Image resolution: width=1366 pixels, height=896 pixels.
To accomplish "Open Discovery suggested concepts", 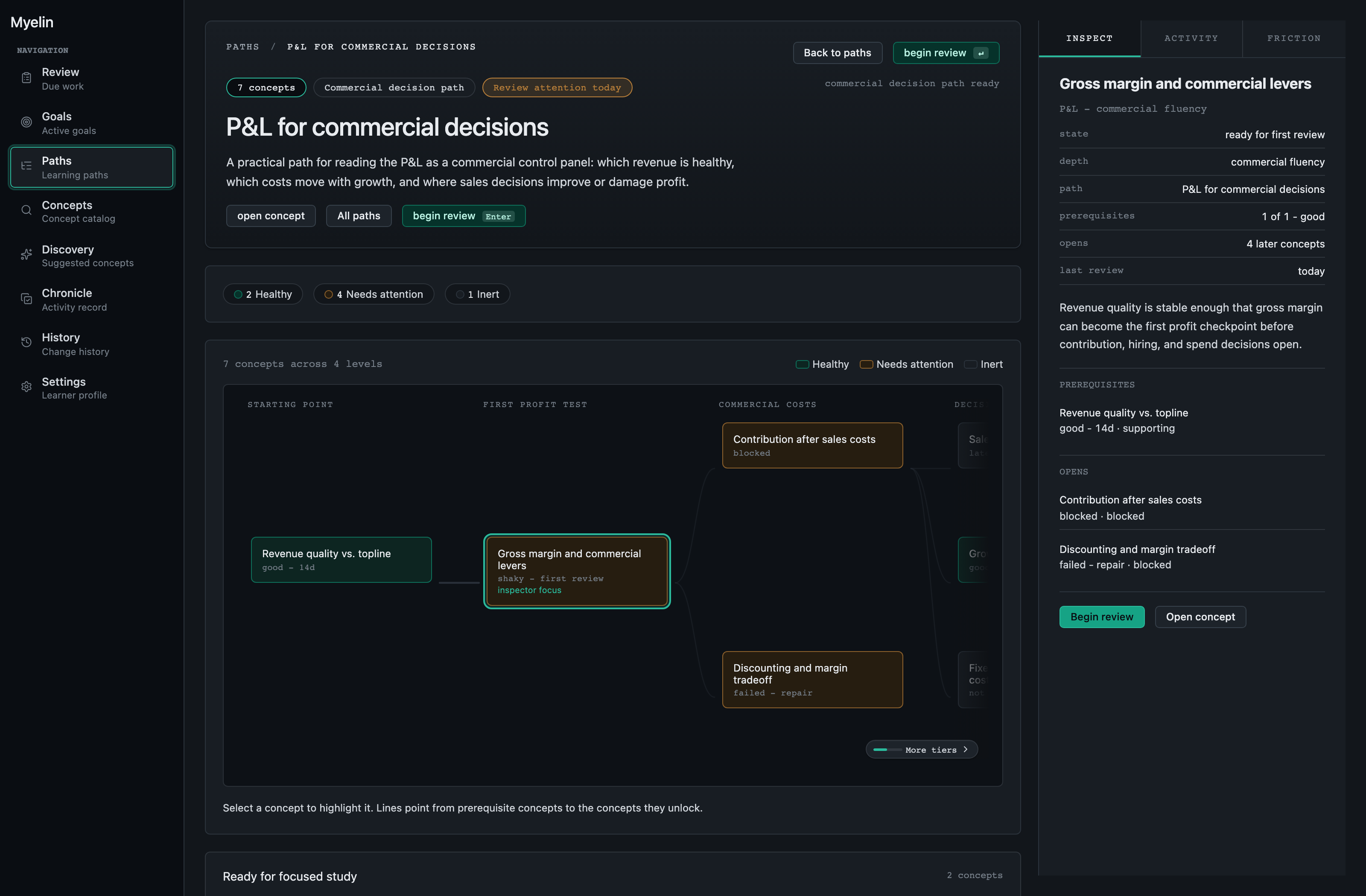I will click(92, 256).
